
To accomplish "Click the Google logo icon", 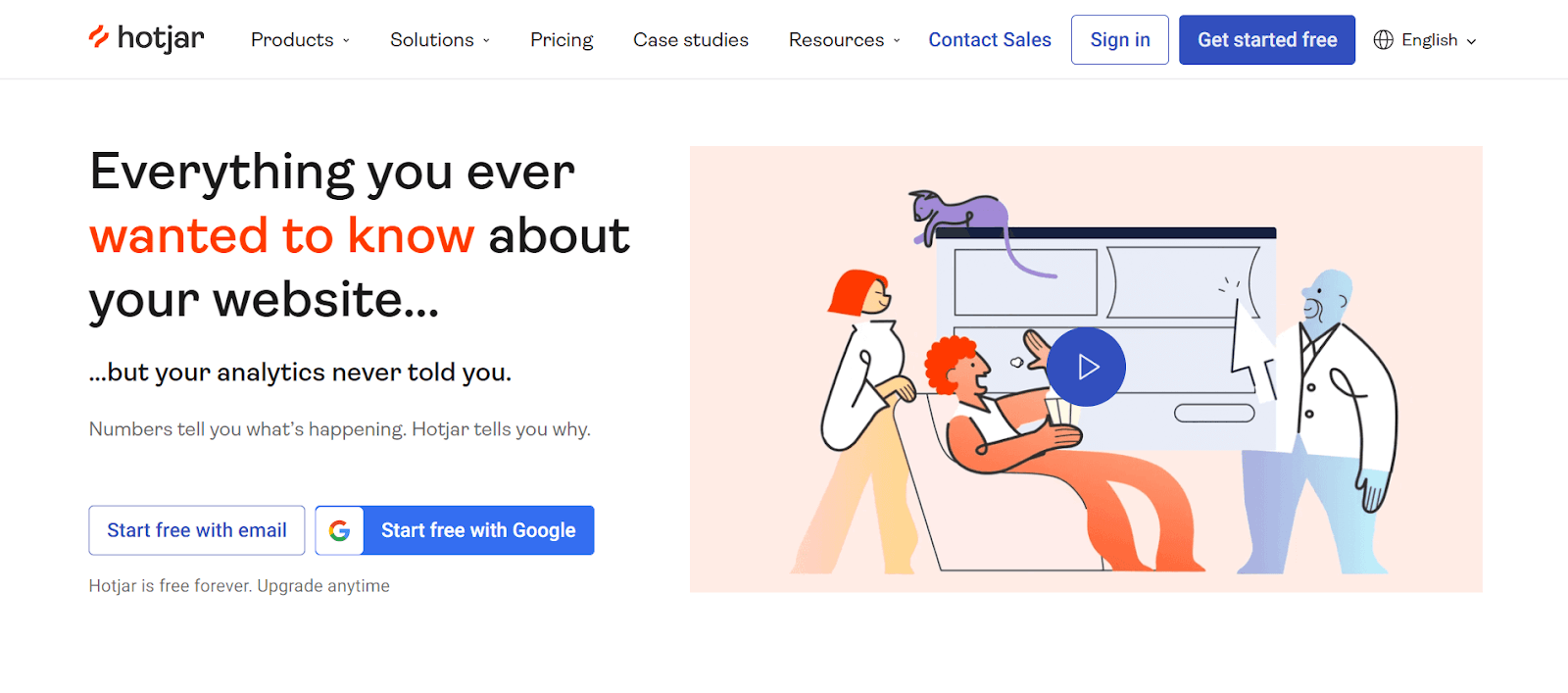I will [x=339, y=530].
